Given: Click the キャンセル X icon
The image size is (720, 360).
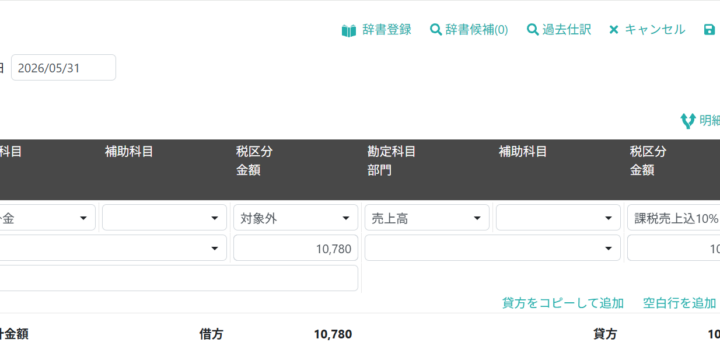Looking at the screenshot, I should coord(613,30).
